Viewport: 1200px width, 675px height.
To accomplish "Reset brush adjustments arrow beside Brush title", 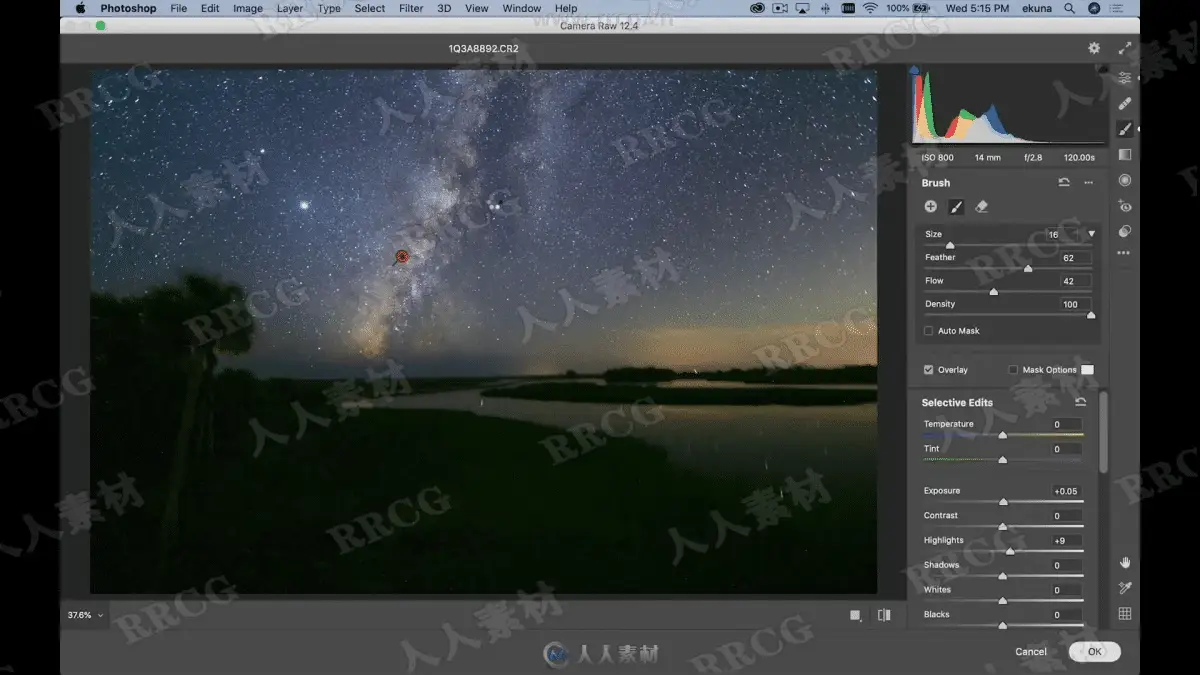I will pos(1064,183).
